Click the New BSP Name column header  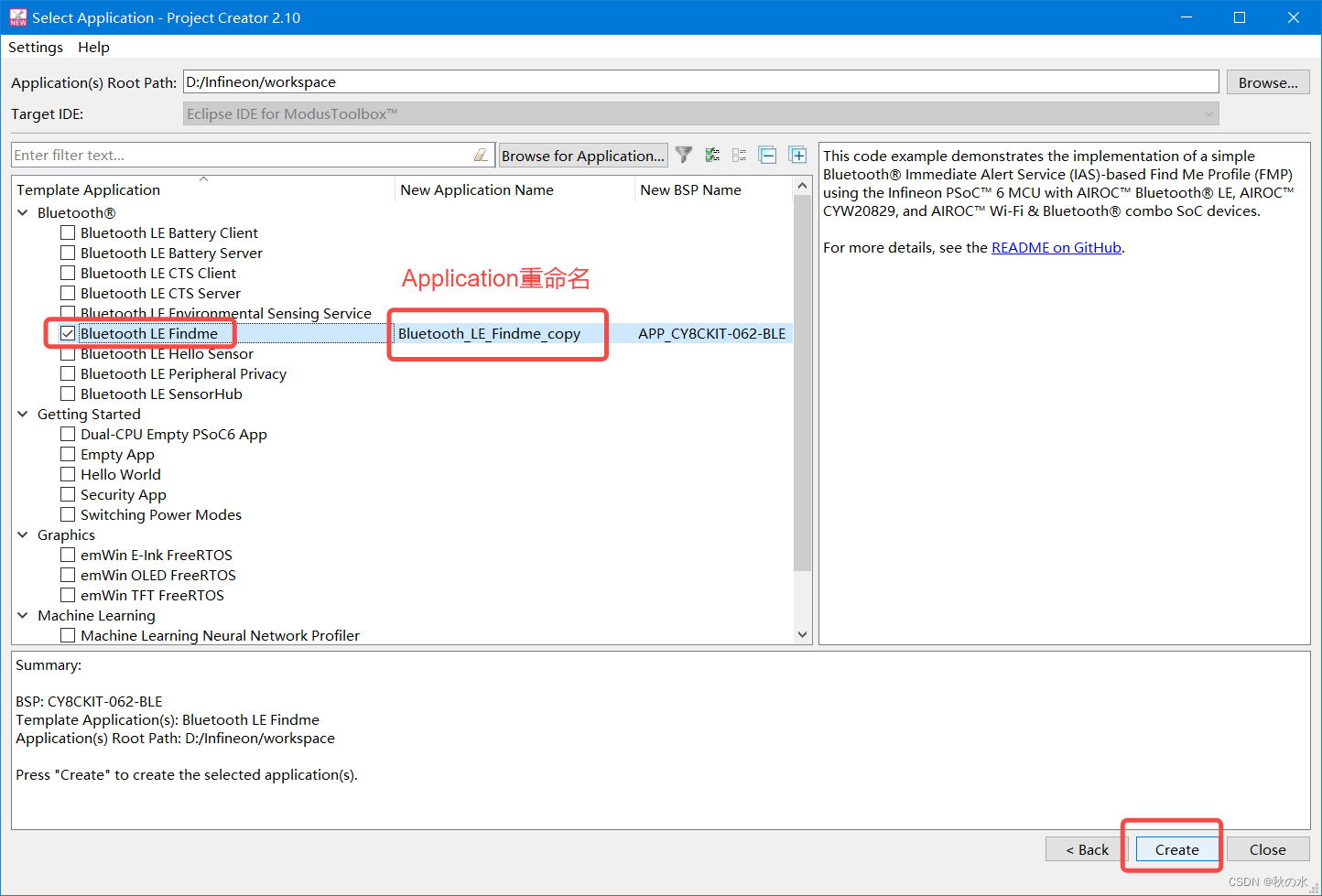click(x=713, y=189)
